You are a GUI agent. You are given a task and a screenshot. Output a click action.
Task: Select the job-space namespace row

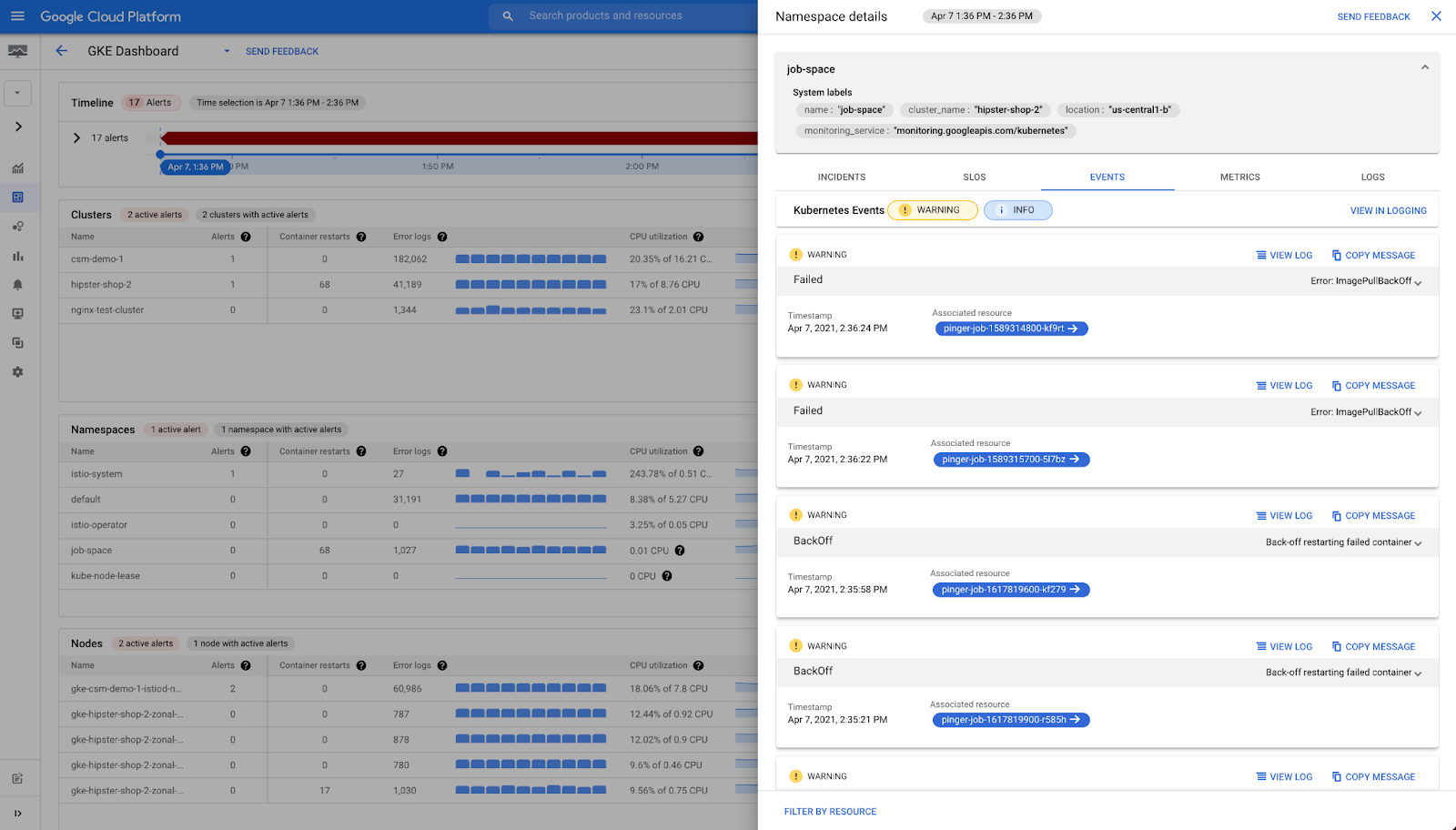(408, 551)
